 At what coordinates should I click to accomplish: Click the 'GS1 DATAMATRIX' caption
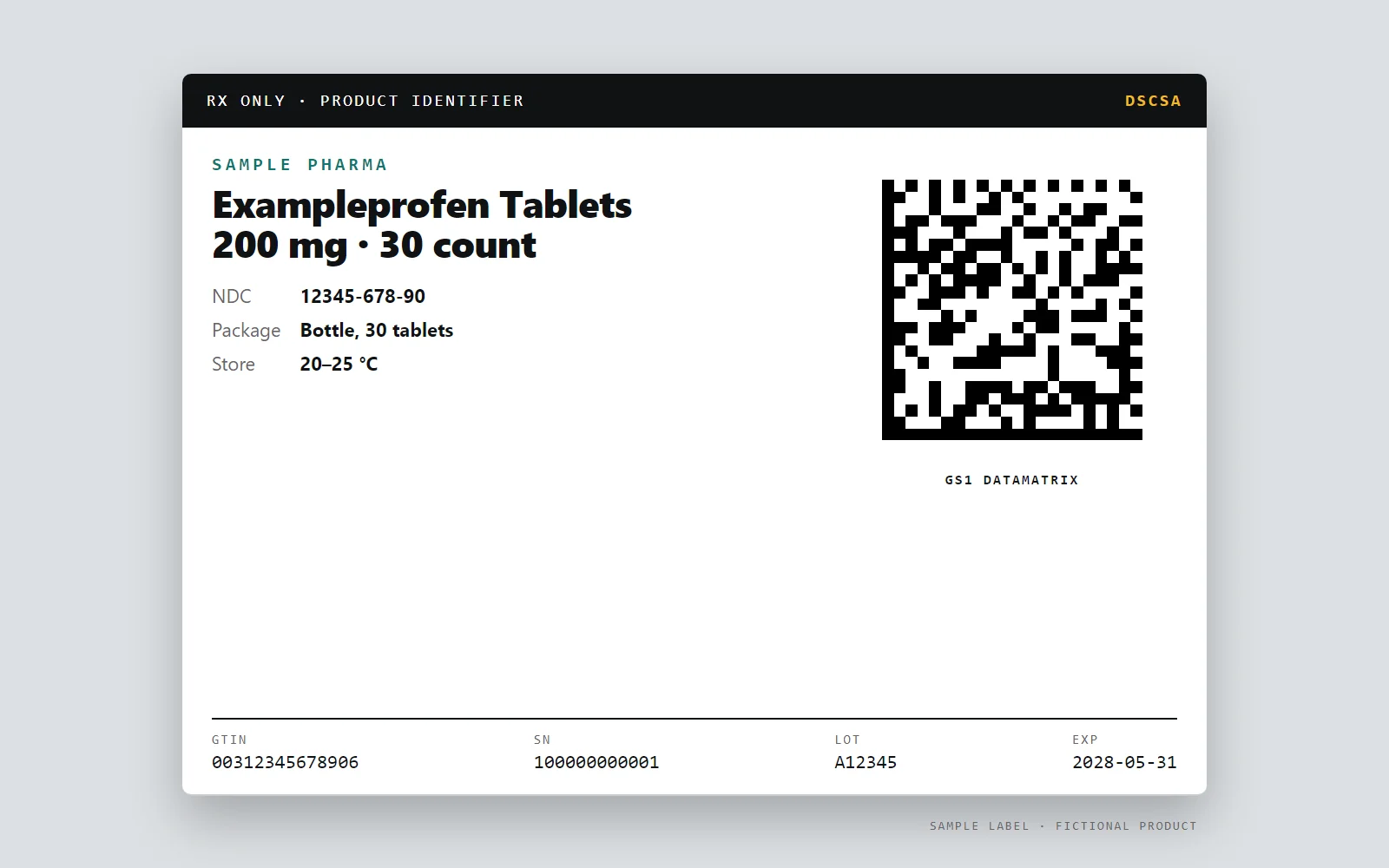click(x=1012, y=480)
